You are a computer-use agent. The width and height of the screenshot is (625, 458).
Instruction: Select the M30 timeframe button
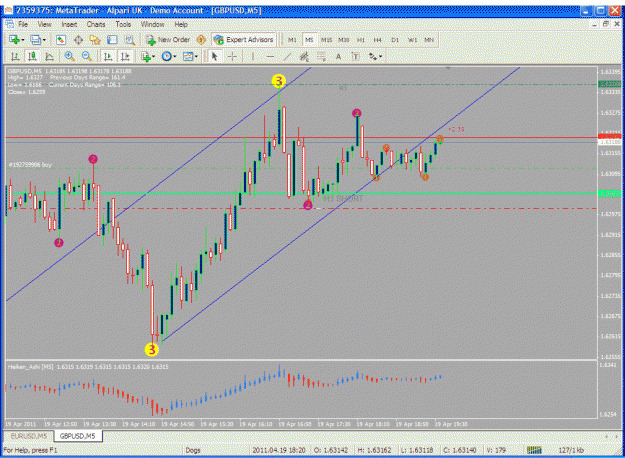(344, 40)
